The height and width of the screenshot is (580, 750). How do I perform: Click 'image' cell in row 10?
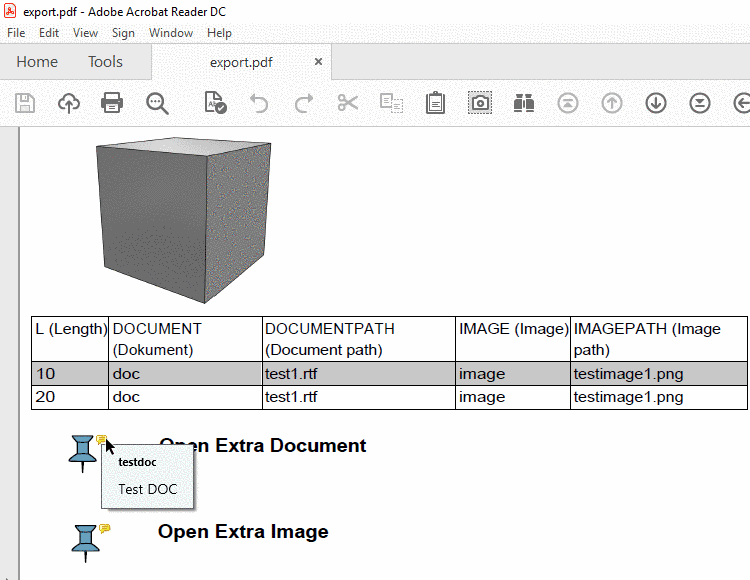(x=513, y=373)
